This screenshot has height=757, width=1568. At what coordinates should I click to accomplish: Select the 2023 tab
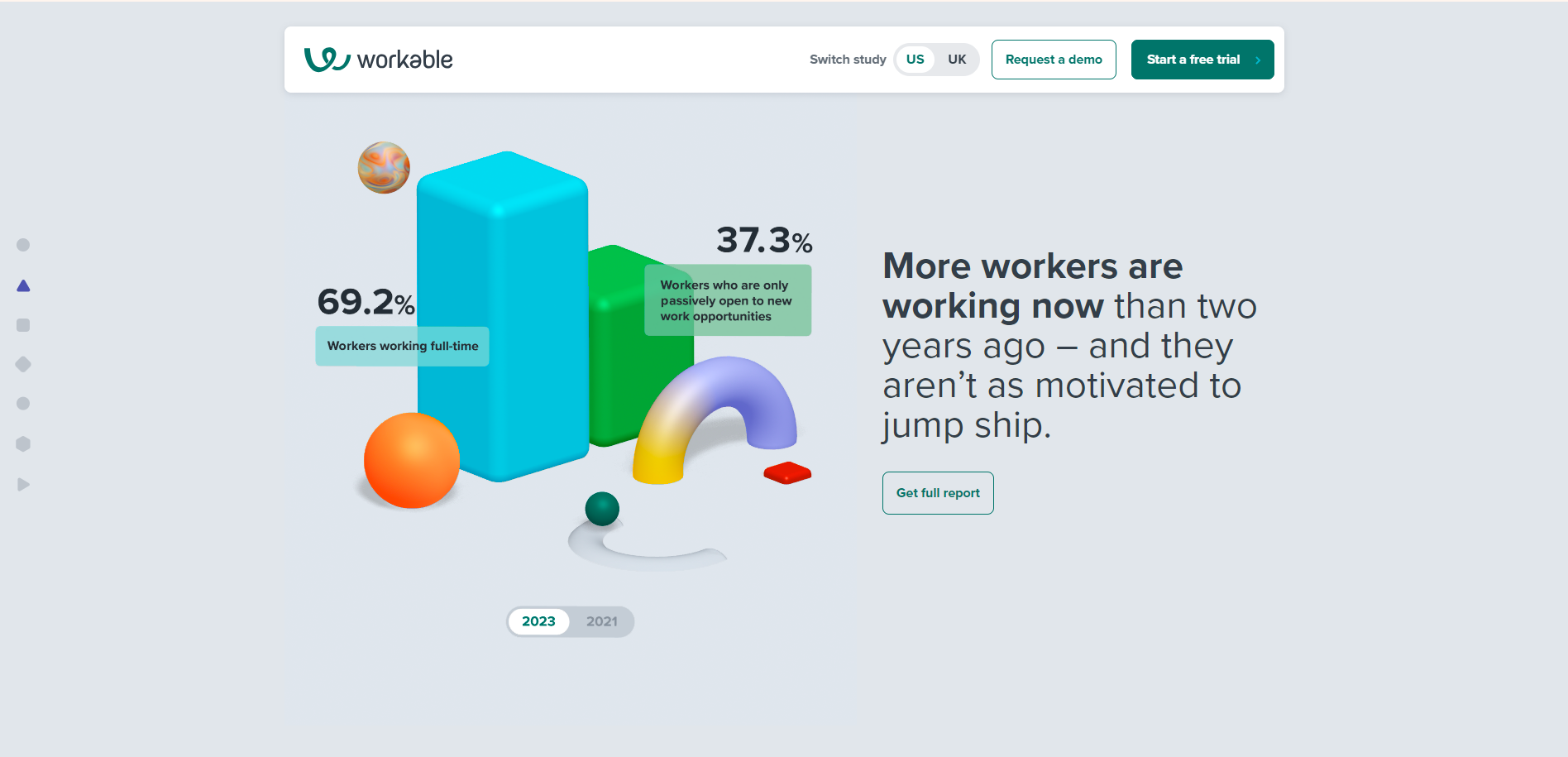(538, 621)
